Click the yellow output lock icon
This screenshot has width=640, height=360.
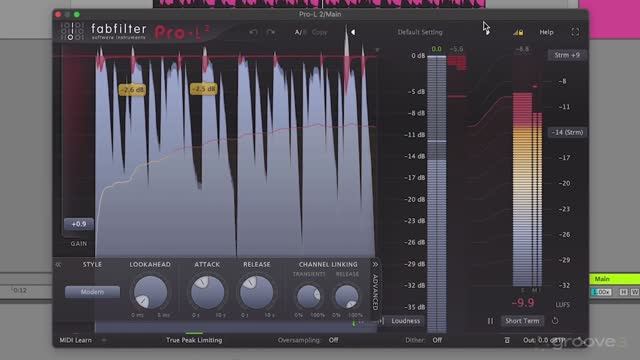(x=518, y=32)
